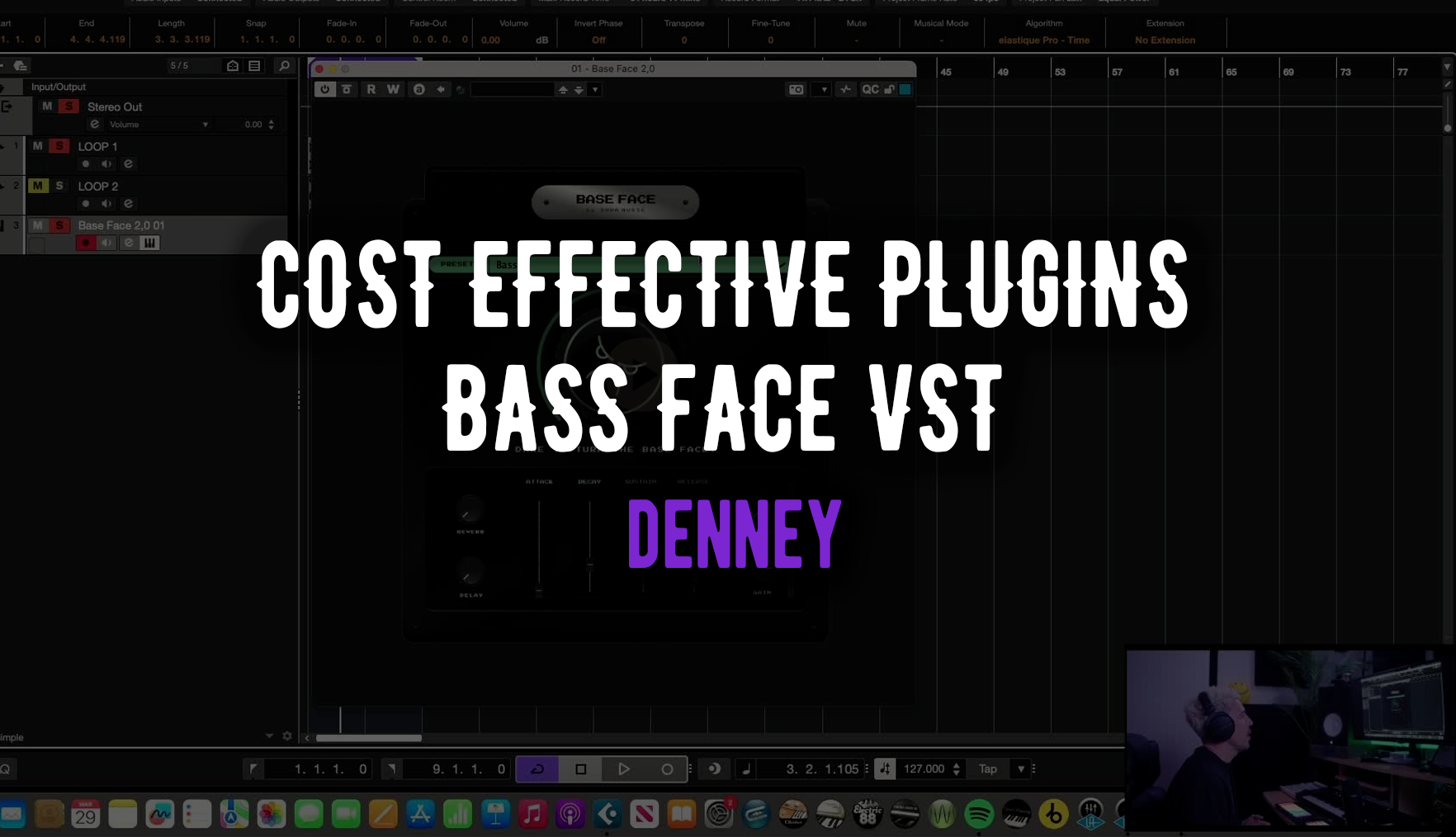
Task: Open the Volume parameter dropdown on Stereo Out
Action: 205,125
